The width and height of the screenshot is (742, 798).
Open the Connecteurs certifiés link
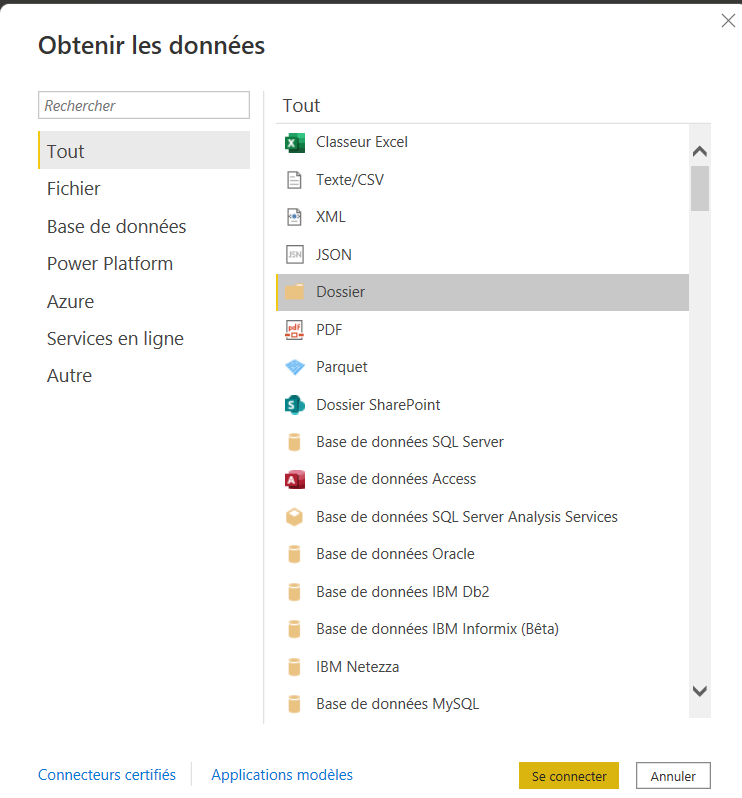pyautogui.click(x=107, y=775)
